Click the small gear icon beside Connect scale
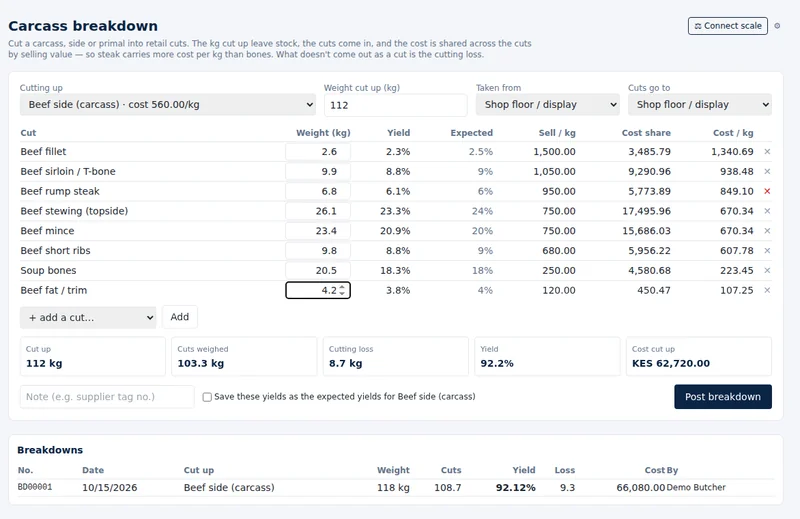 (777, 26)
